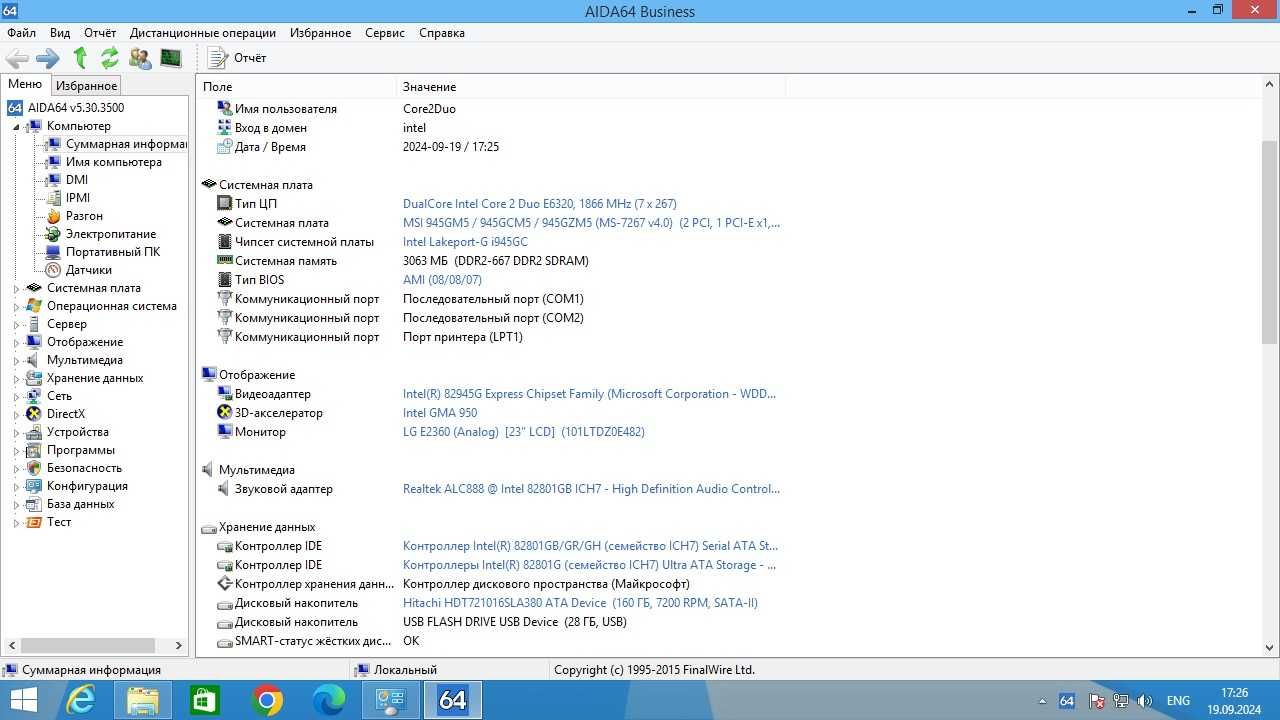The image size is (1280, 720).
Task: Click the База данных tree icon
Action: 34,504
